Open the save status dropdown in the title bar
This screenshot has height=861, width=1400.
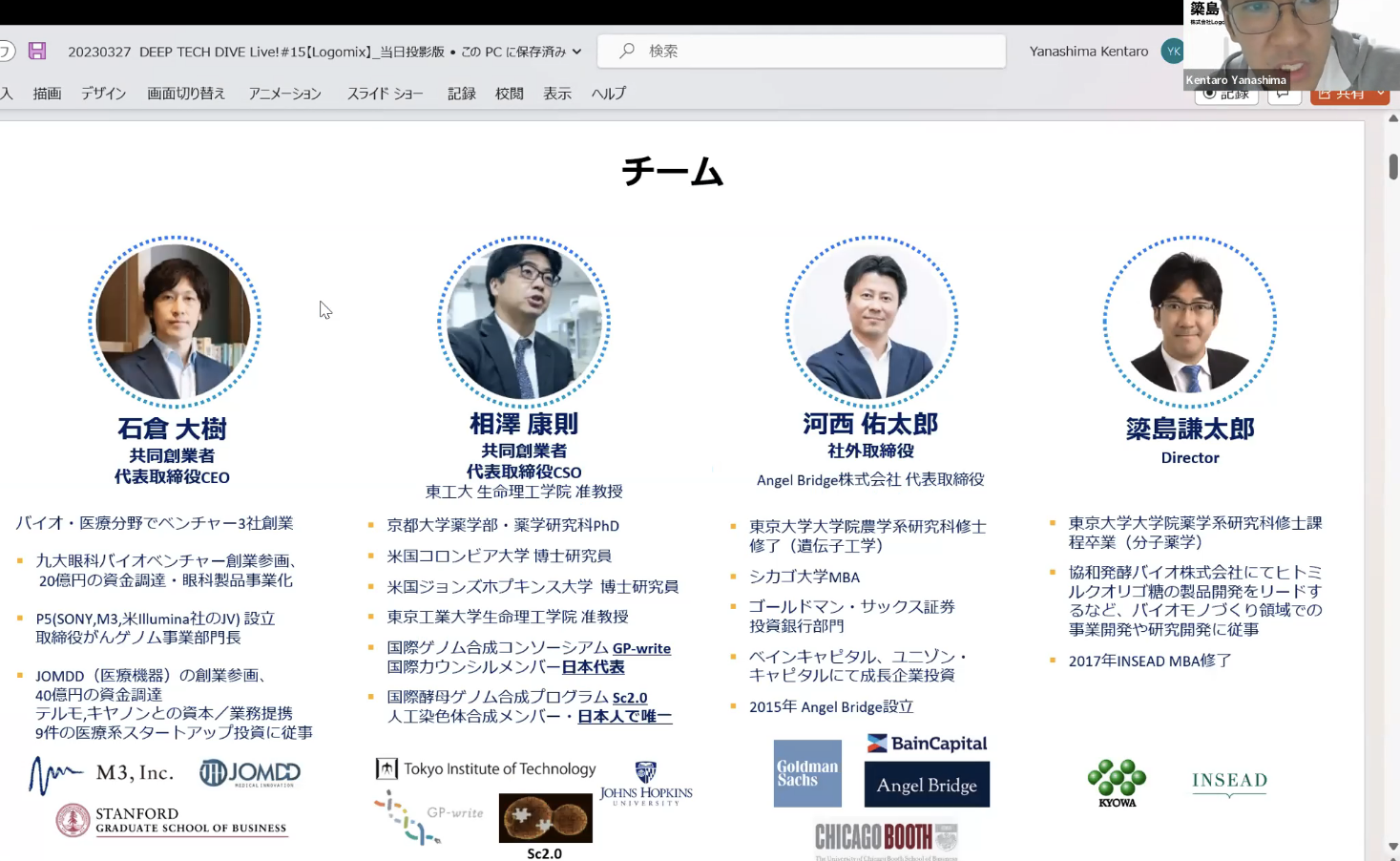pos(575,52)
